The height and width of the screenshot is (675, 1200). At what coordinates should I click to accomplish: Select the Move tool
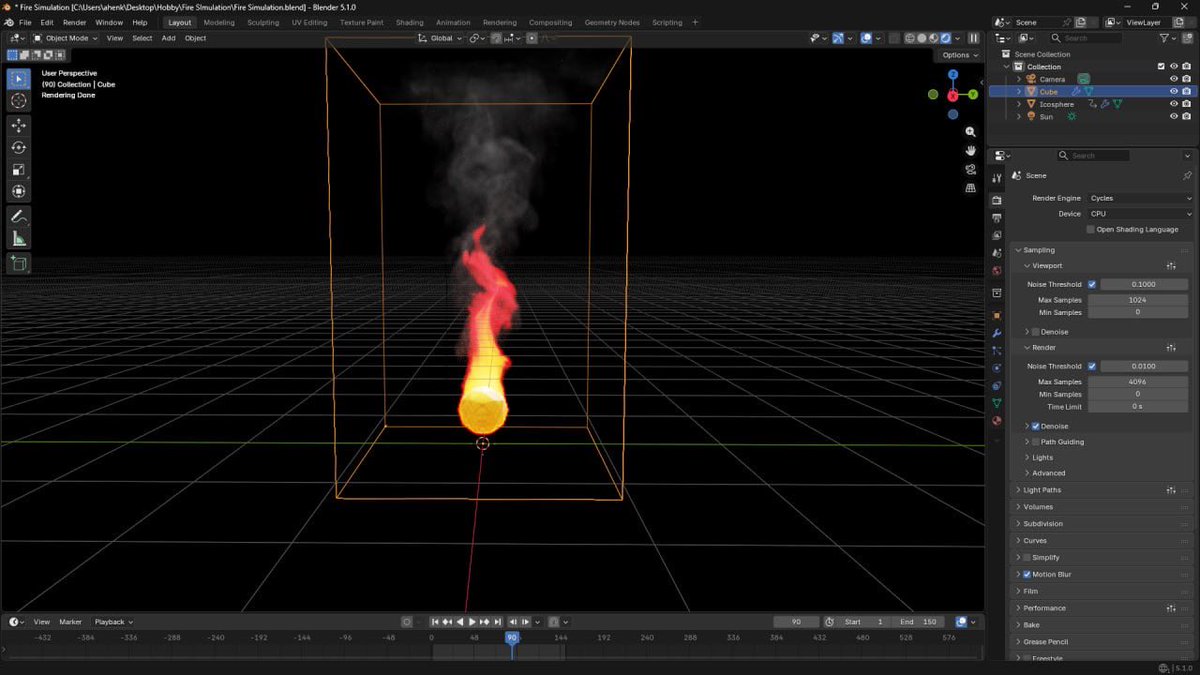click(19, 125)
